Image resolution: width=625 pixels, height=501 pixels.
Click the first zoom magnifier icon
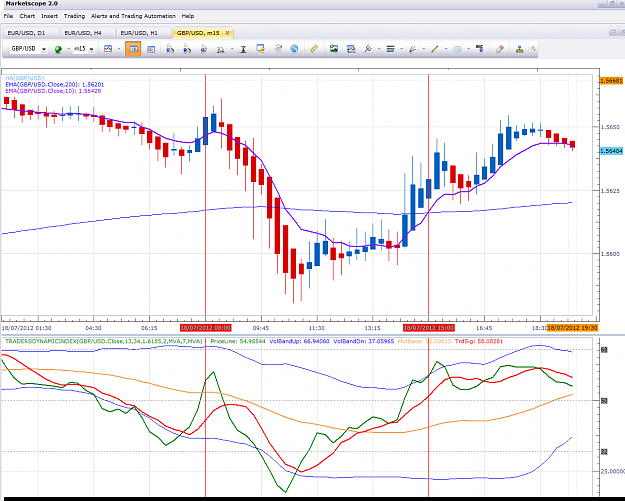pos(170,49)
